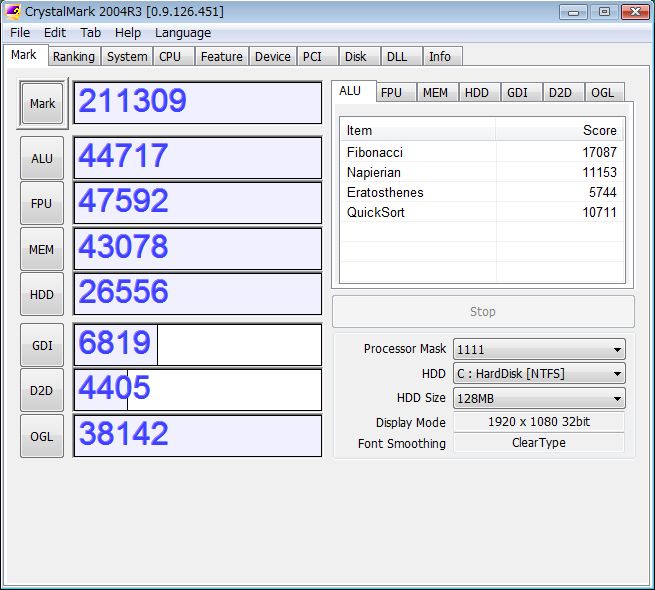
Task: Show the GDI results sub-tab
Action: click(x=521, y=92)
